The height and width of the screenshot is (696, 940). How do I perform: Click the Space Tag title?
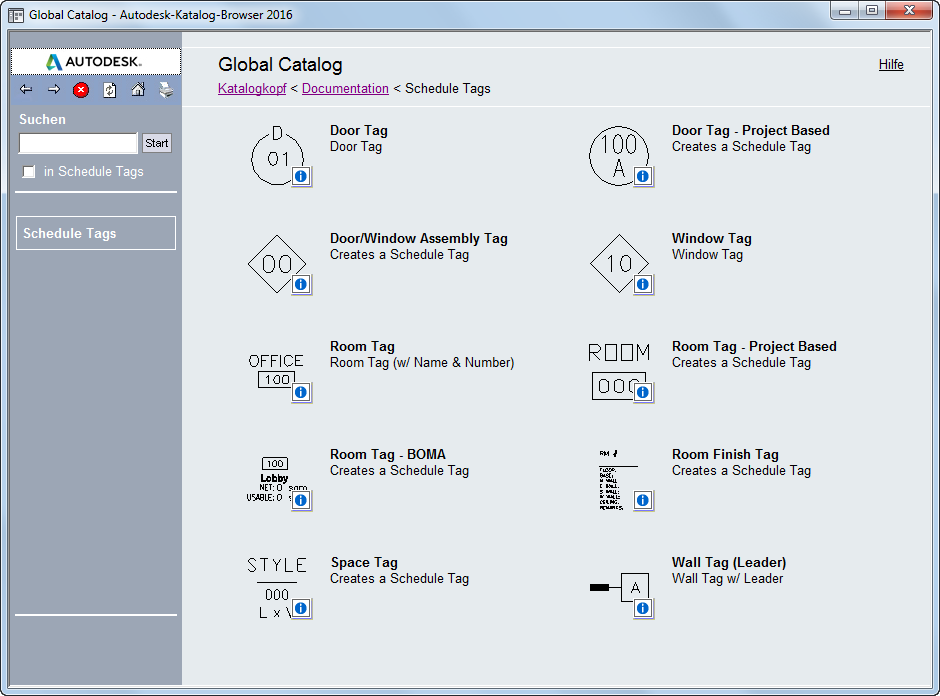pyautogui.click(x=364, y=562)
